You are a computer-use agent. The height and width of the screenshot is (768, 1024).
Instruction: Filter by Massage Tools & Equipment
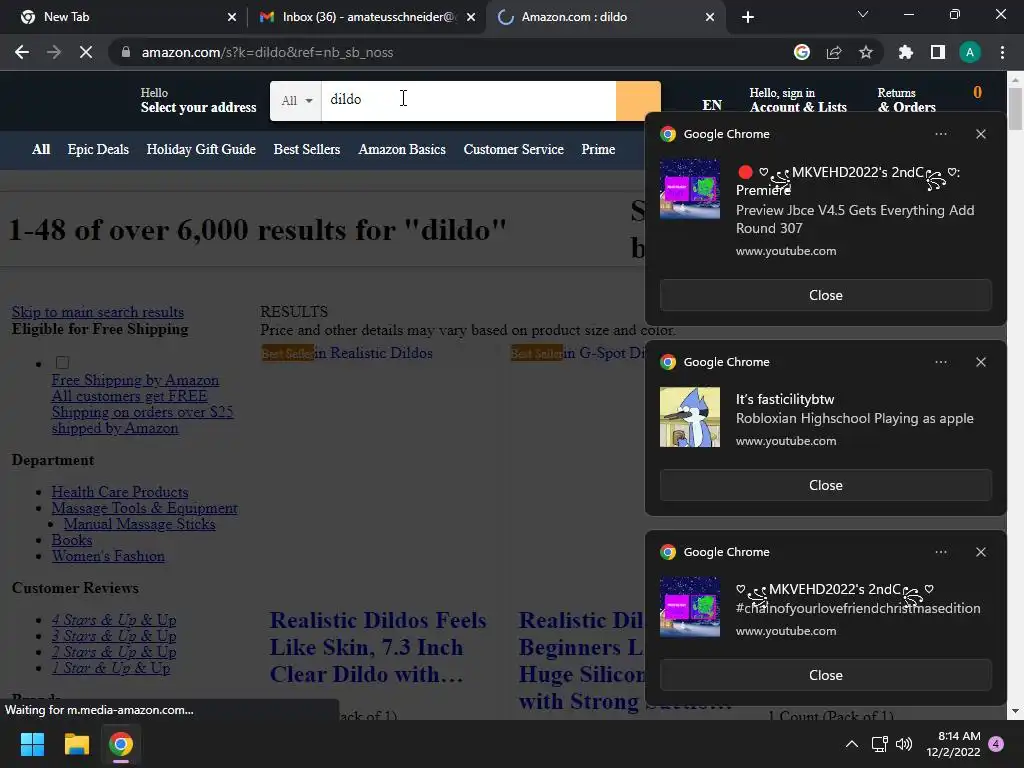(x=144, y=508)
